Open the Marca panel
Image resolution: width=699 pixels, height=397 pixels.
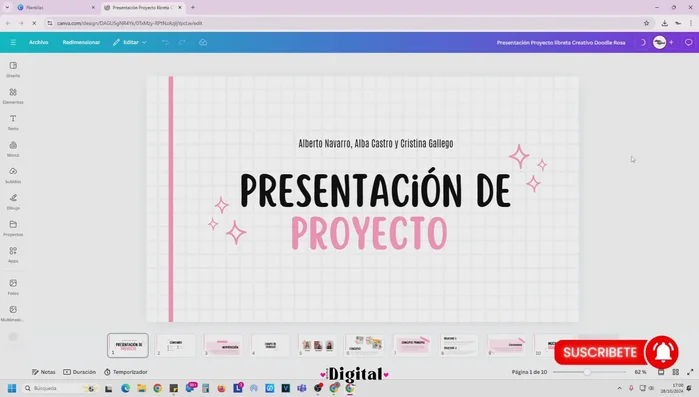point(13,148)
